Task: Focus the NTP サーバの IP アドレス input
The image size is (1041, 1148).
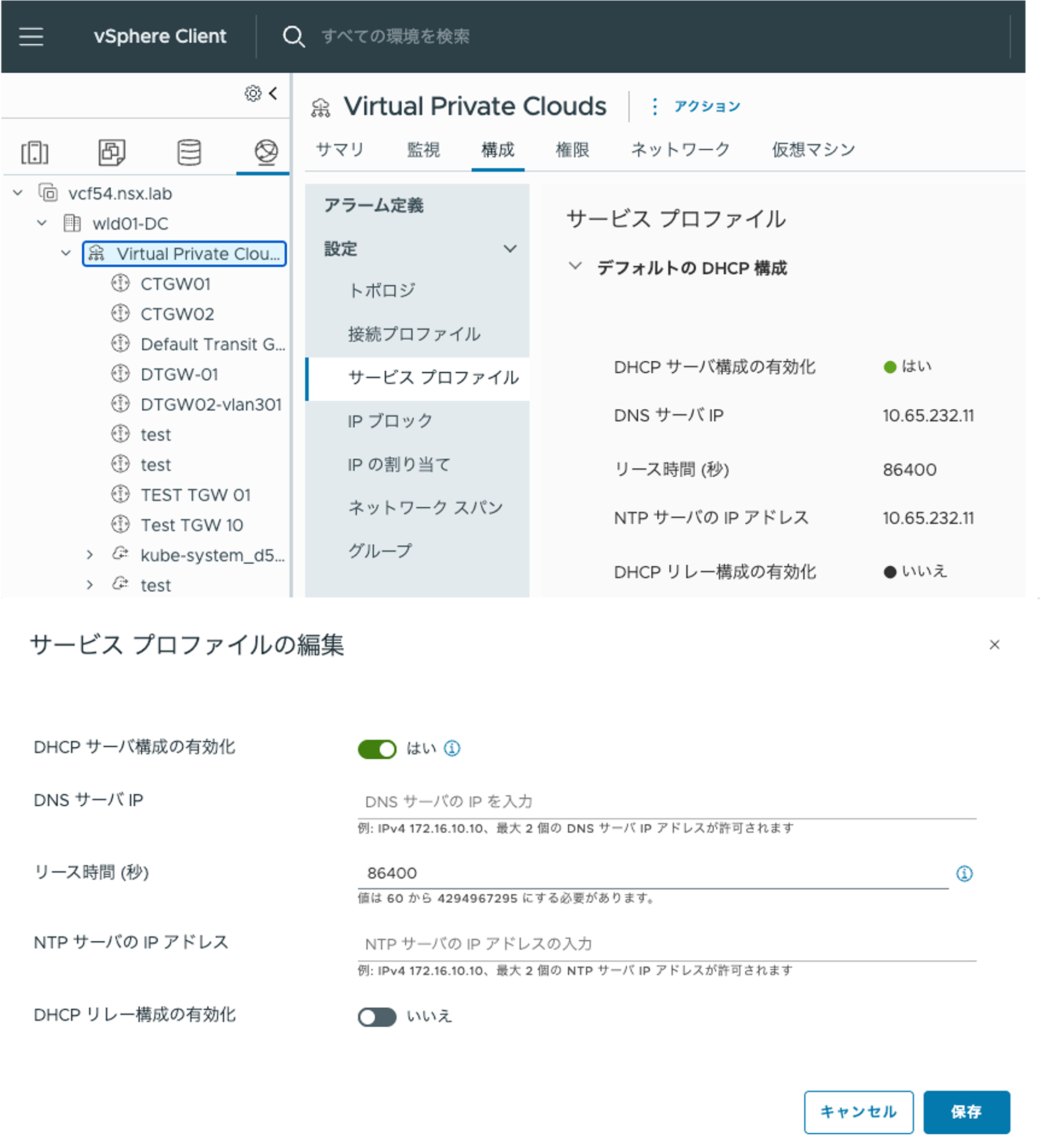Action: click(x=666, y=944)
